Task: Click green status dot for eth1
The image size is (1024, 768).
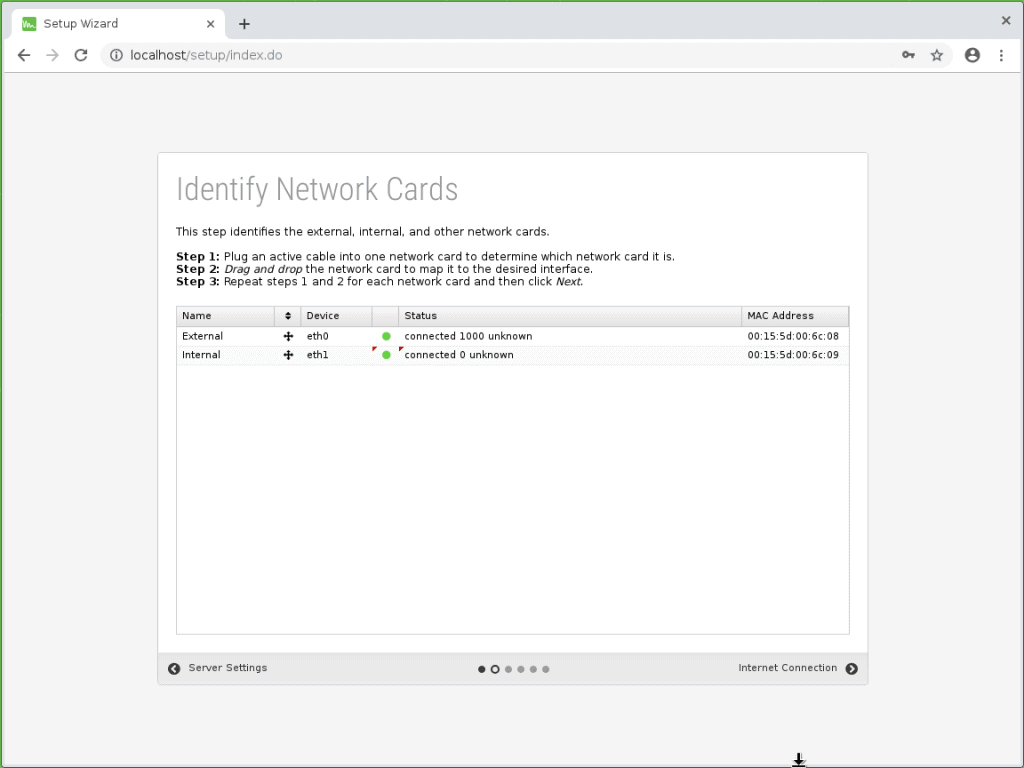Action: point(386,355)
